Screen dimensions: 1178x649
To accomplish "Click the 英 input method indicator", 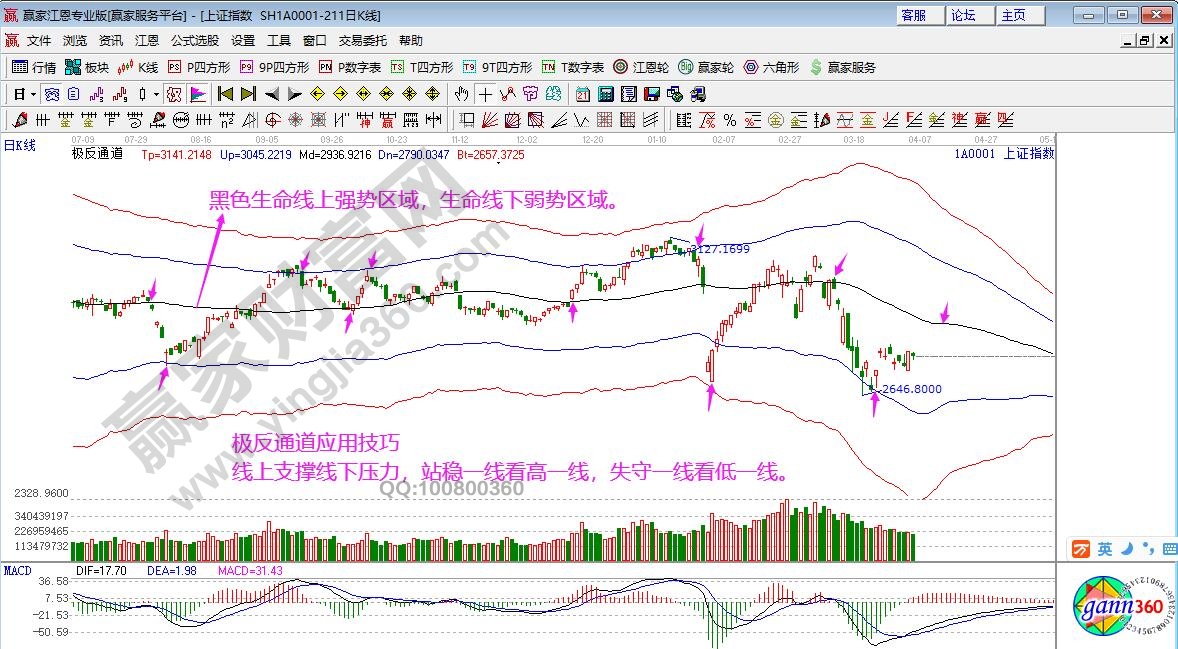I will tap(1104, 549).
